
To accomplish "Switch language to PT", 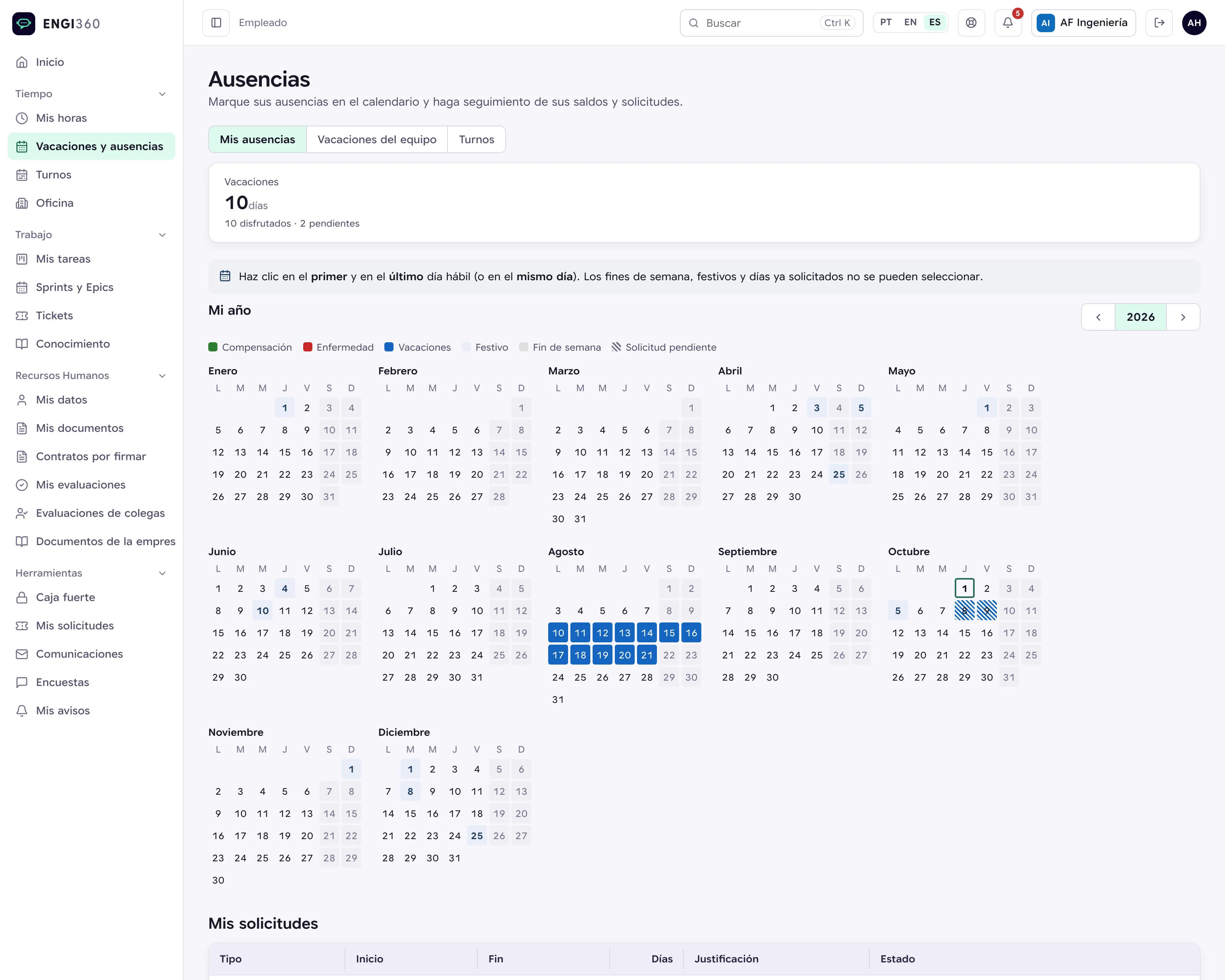I will [x=885, y=23].
